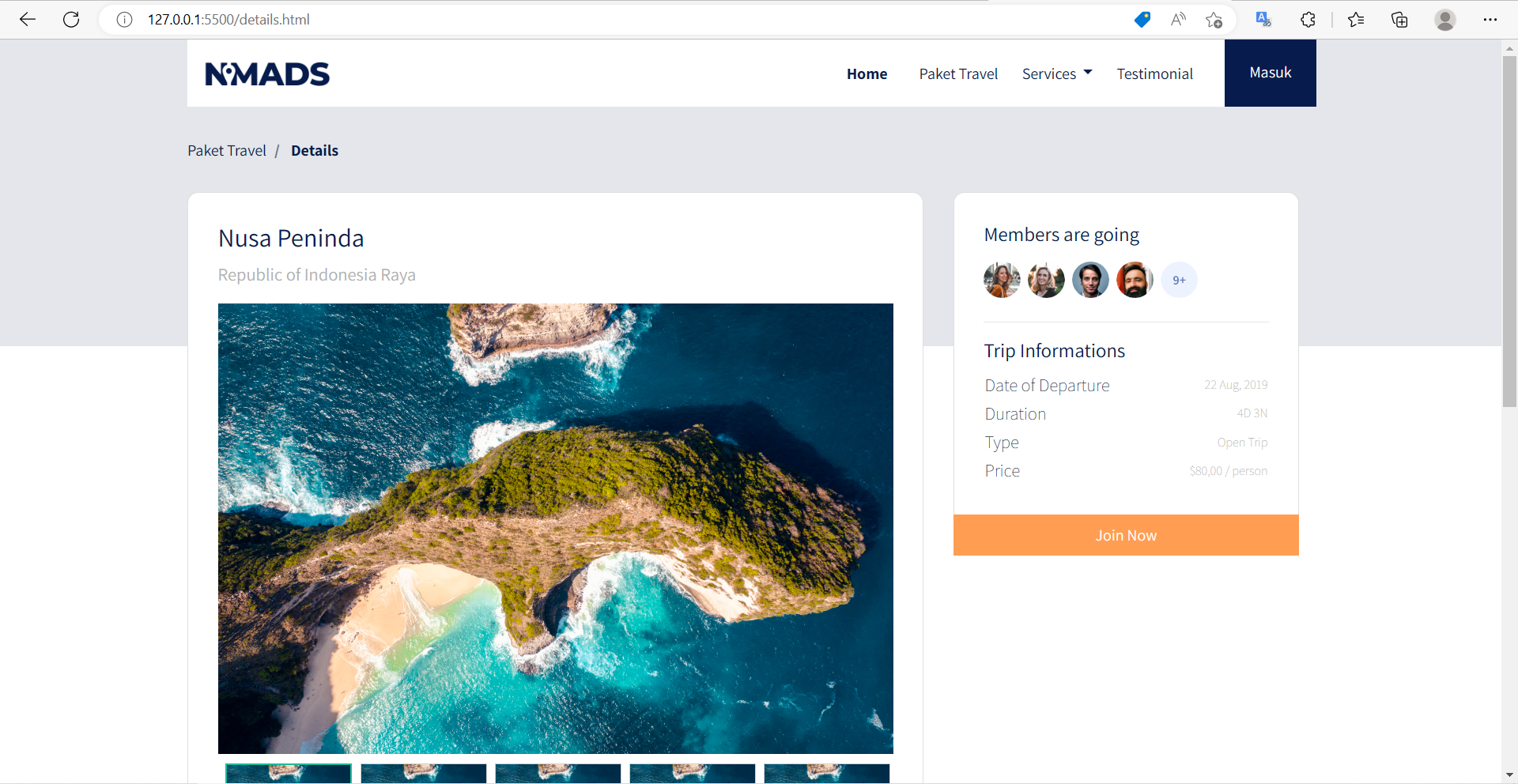Add this page to favorites
1518x784 pixels.
coord(1214,20)
